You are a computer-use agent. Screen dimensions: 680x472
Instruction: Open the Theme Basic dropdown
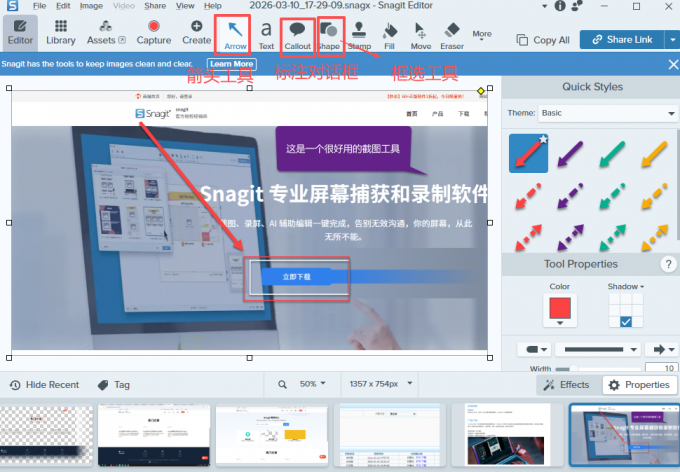pos(608,113)
